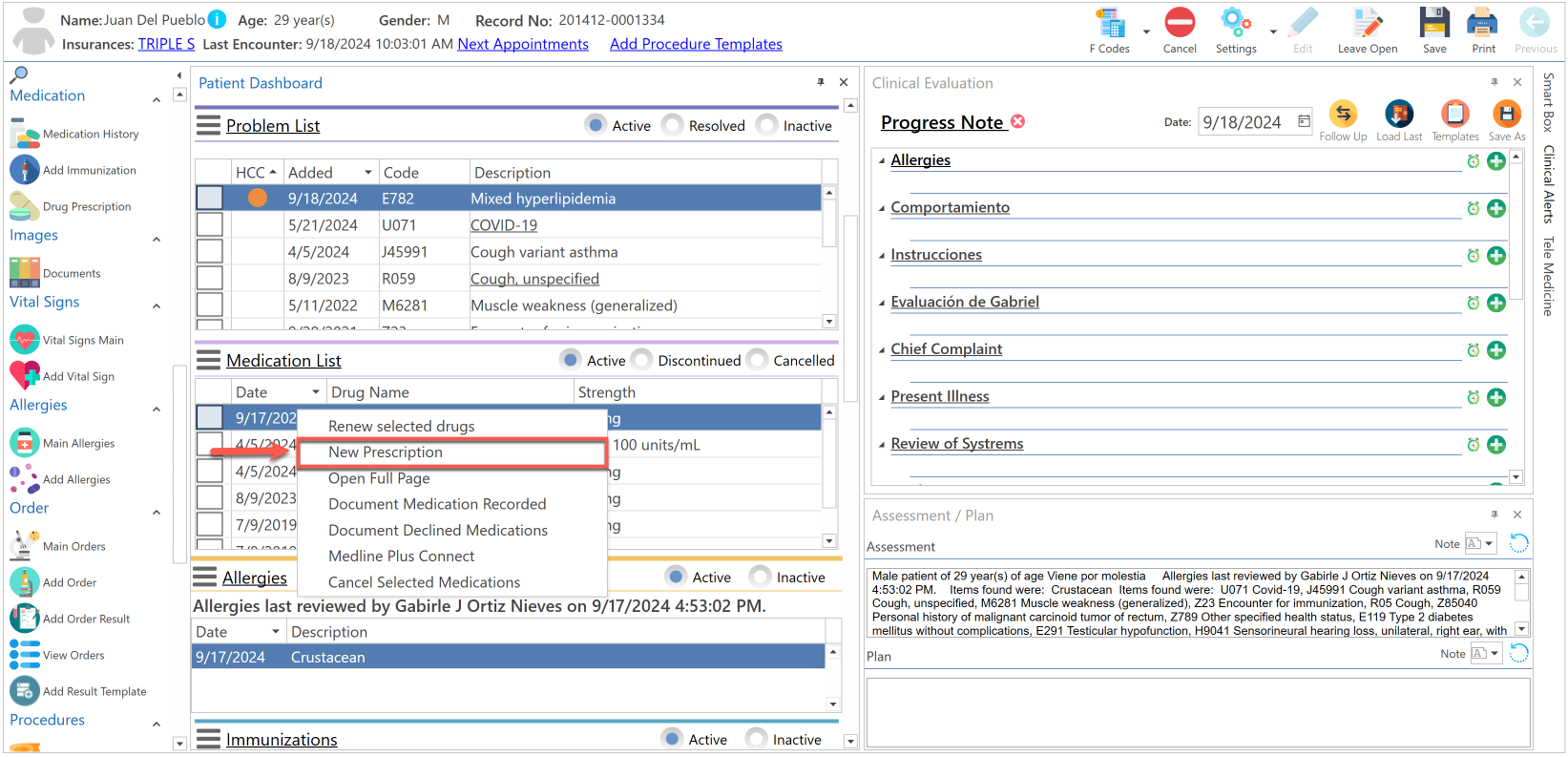Add entry to Chief Complaint with plus icon
The width and height of the screenshot is (1568, 757).
1496,350
